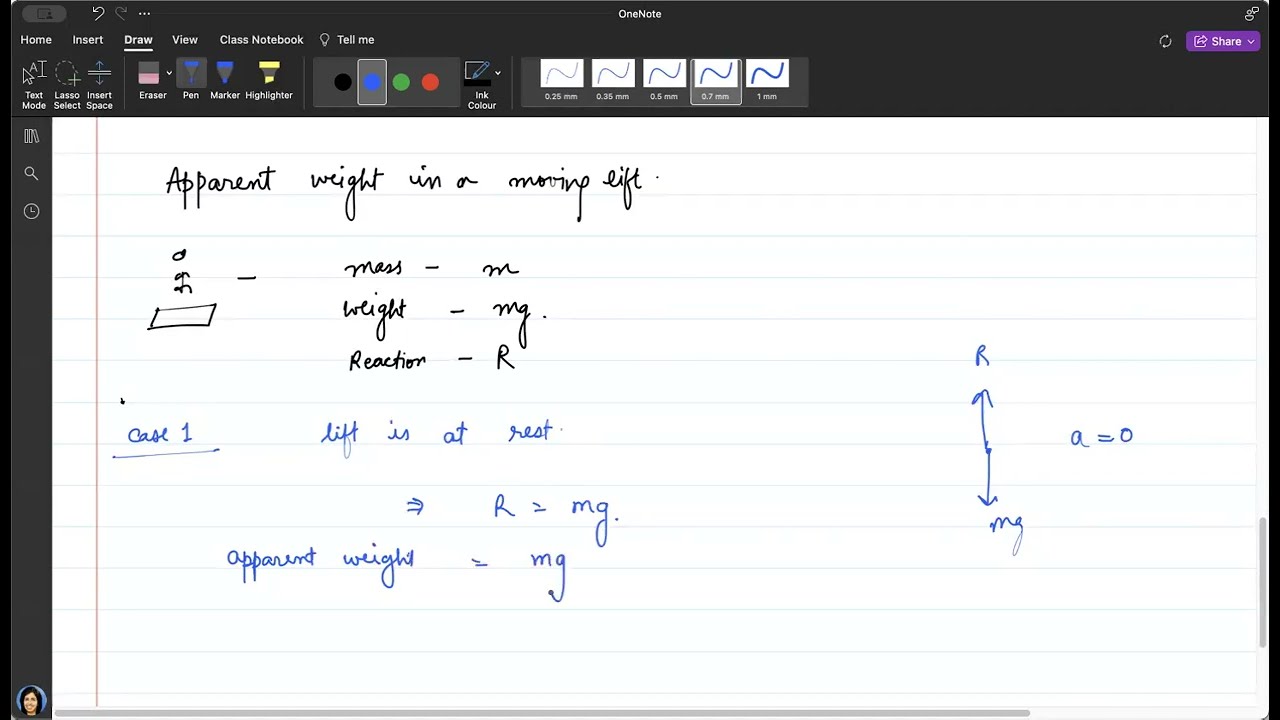Click the sync status icon

click(1165, 41)
